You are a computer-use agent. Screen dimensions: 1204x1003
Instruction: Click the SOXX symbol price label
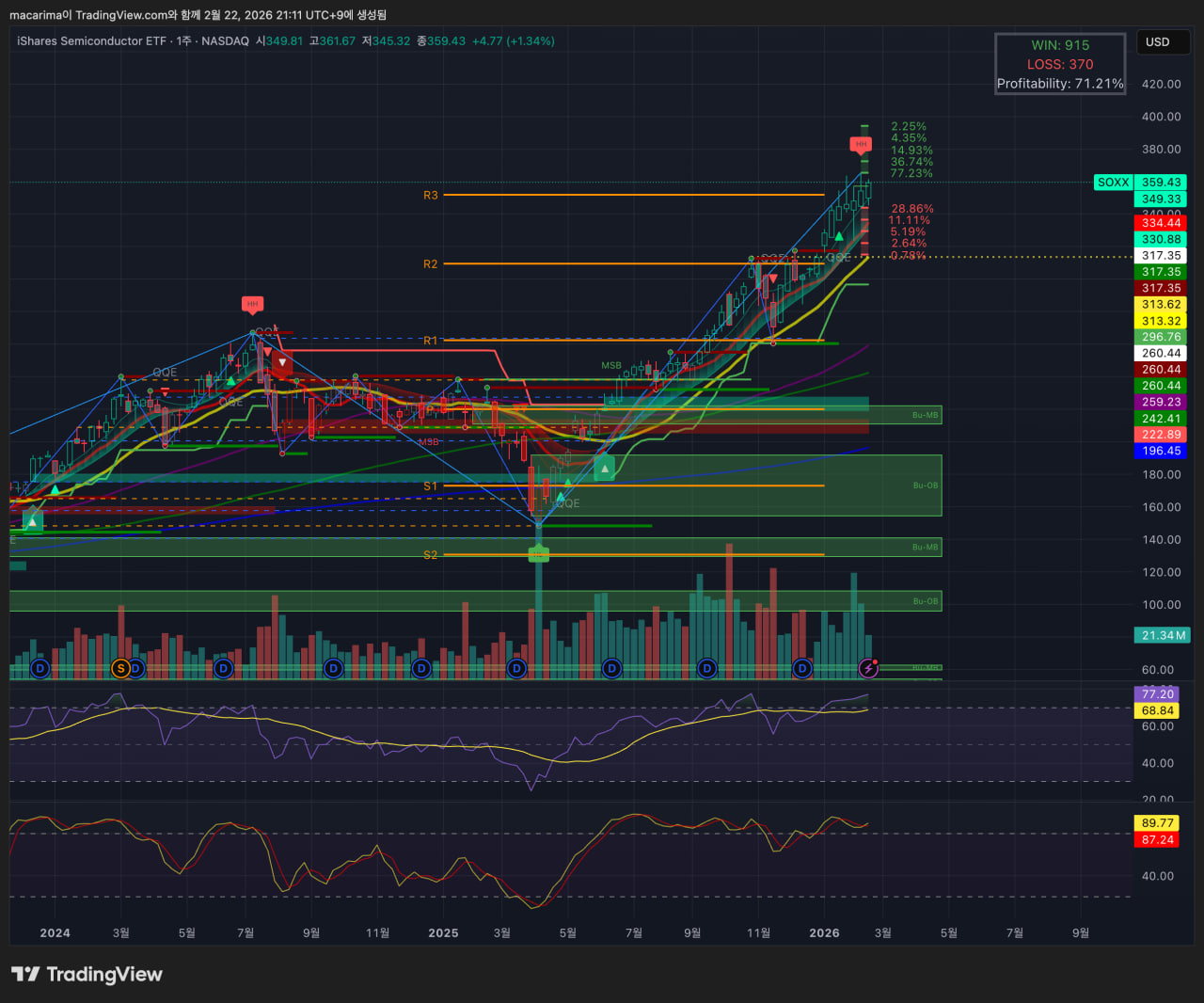(1113, 183)
